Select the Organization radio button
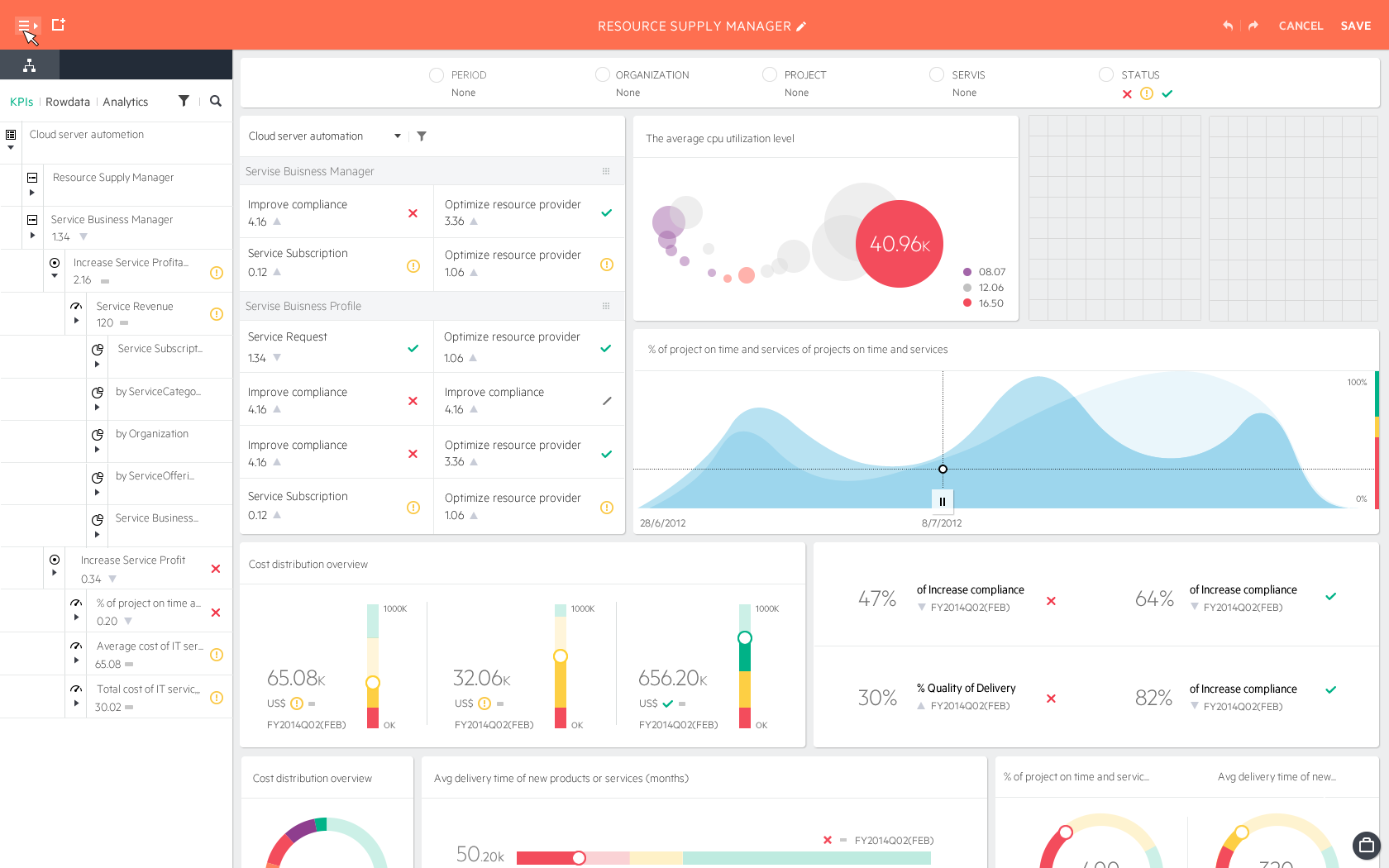 603,74
